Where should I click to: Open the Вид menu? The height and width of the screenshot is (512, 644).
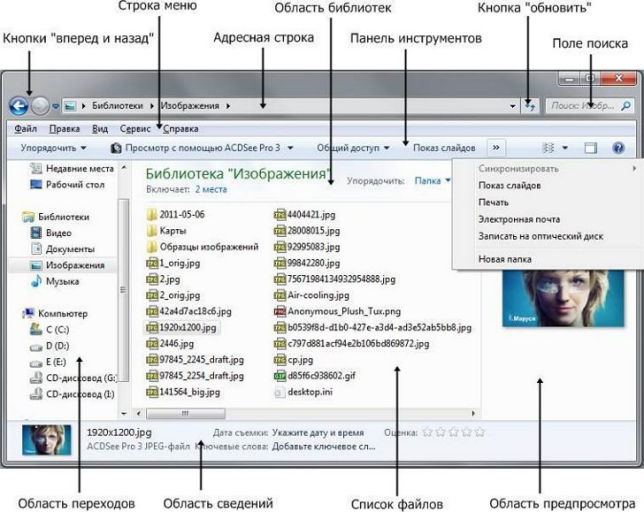click(x=100, y=129)
